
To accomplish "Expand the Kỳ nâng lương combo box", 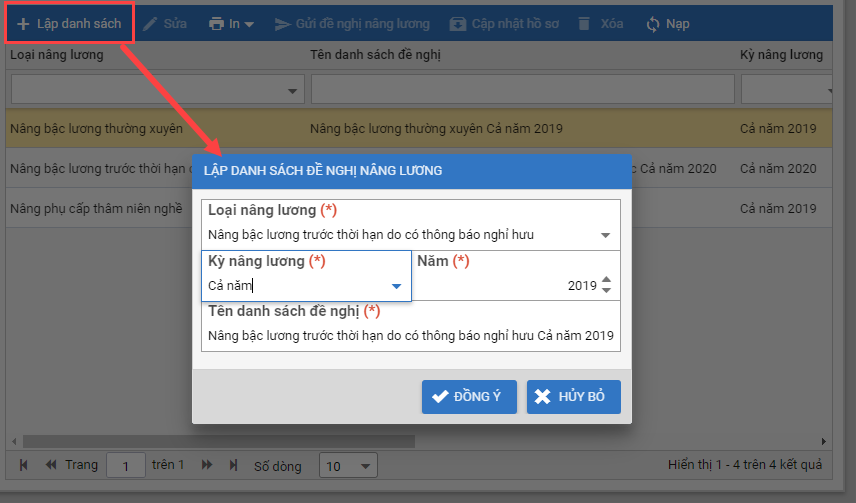I will (x=397, y=287).
